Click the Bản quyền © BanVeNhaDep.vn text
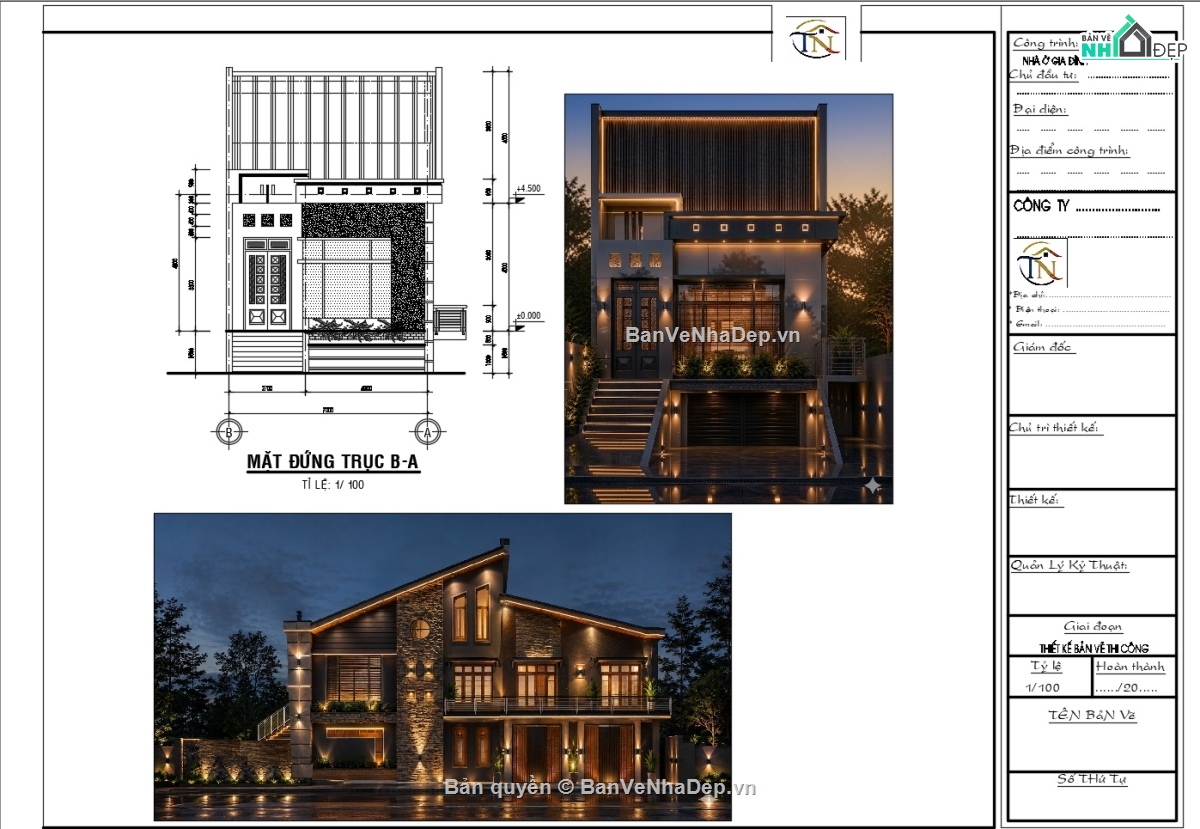This screenshot has width=1200, height=829. point(600,787)
